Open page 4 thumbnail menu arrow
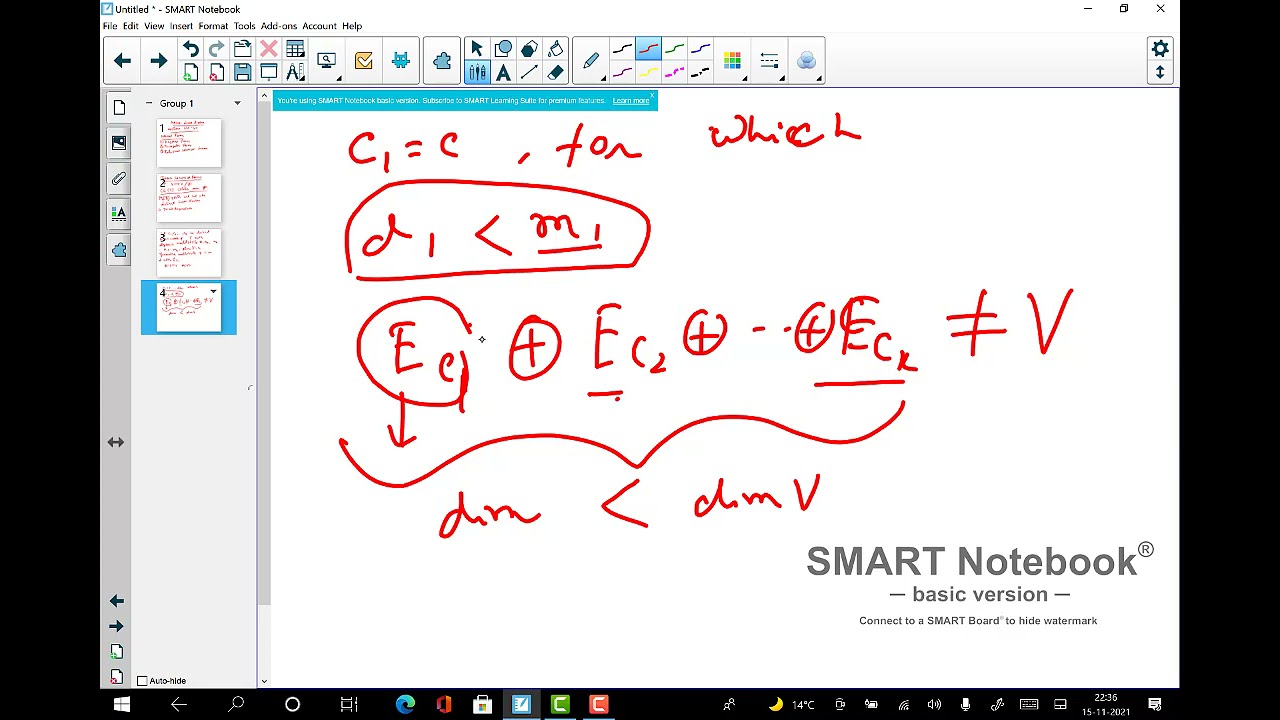This screenshot has width=1280, height=720. (213, 292)
